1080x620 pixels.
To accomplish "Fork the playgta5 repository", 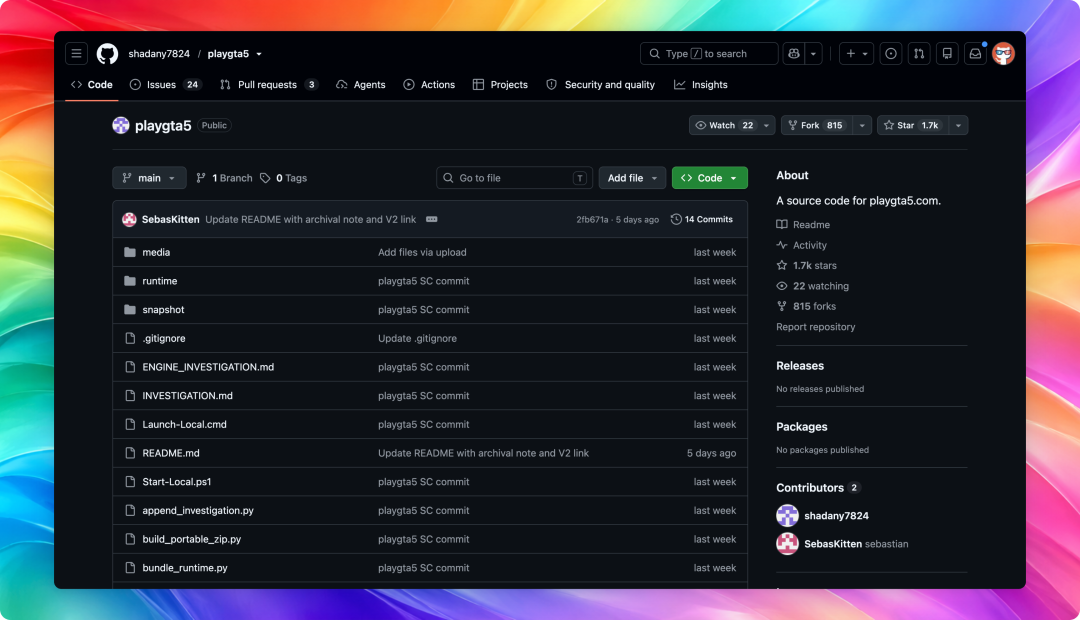I will [x=816, y=125].
